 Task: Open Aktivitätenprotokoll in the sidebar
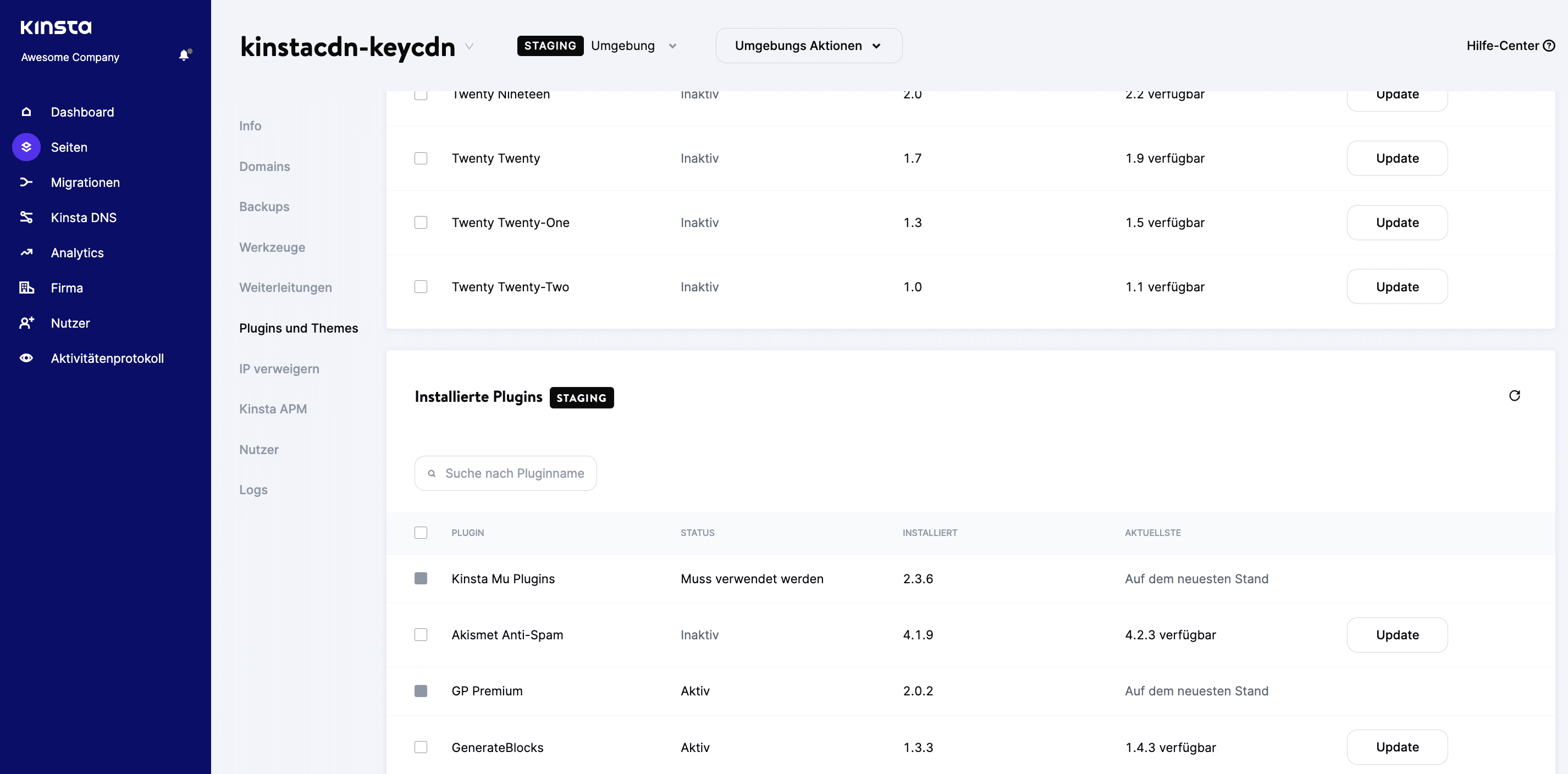[x=107, y=358]
